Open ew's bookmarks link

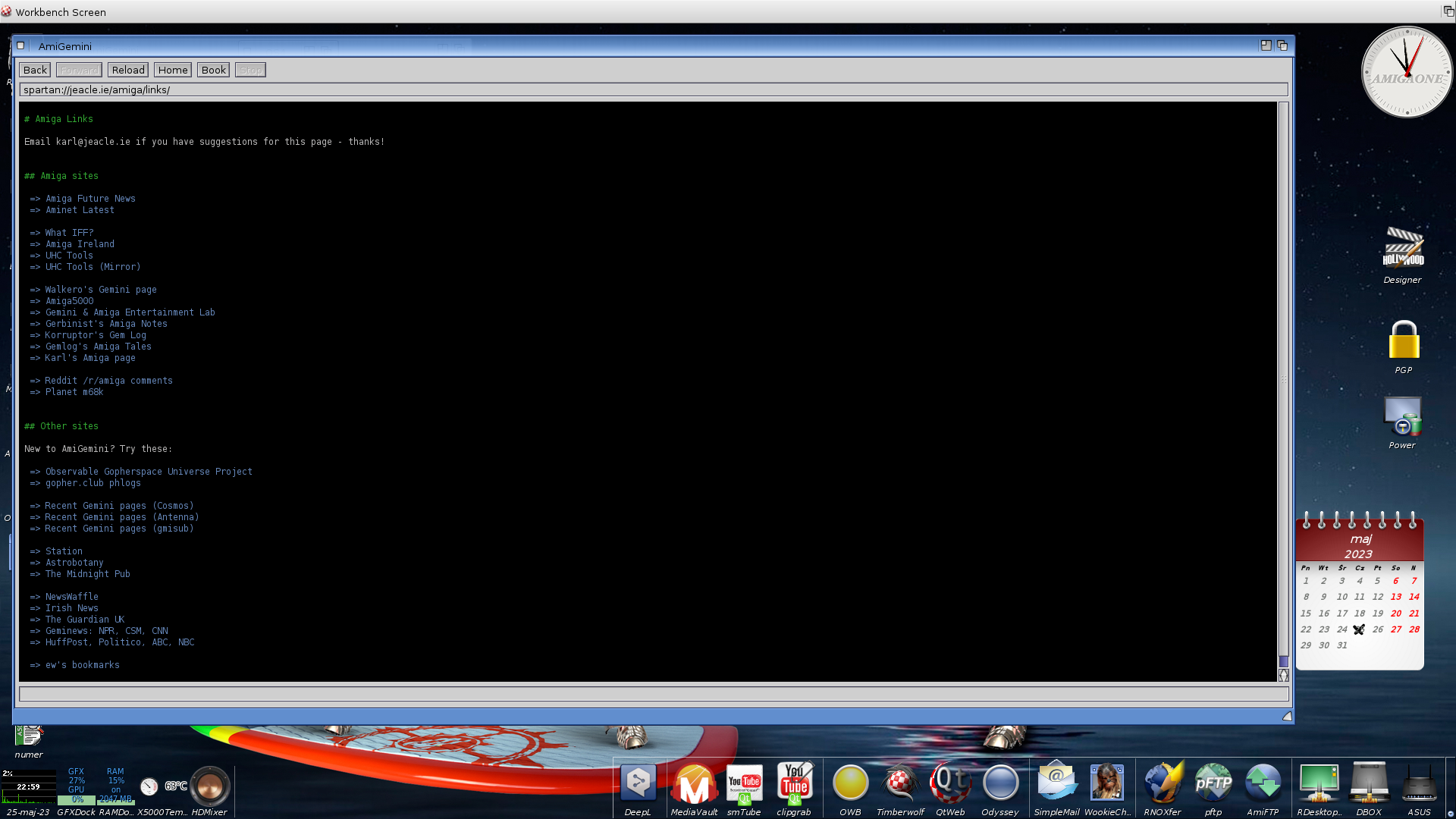[82, 665]
